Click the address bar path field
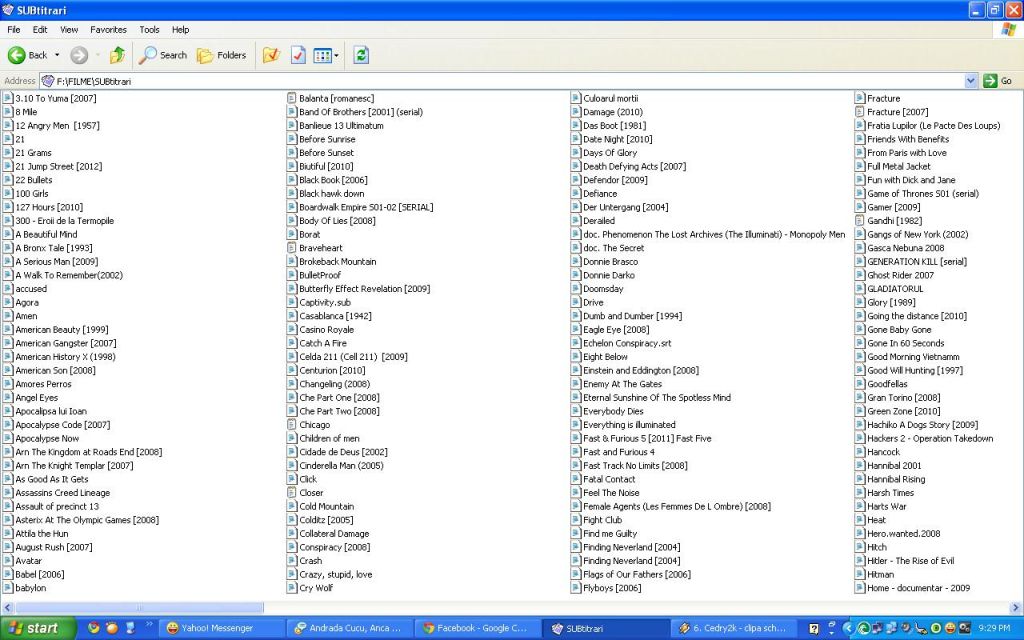Image resolution: width=1024 pixels, height=640 pixels. 500,81
